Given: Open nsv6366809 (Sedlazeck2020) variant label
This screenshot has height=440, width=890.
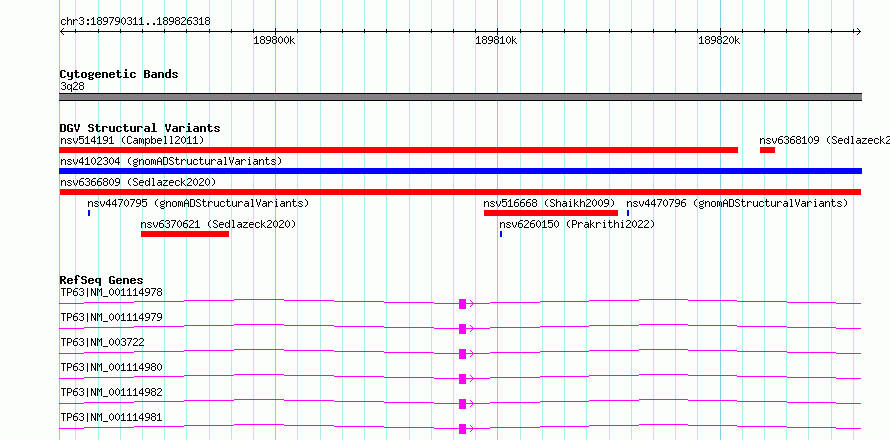Looking at the screenshot, I should [138, 182].
